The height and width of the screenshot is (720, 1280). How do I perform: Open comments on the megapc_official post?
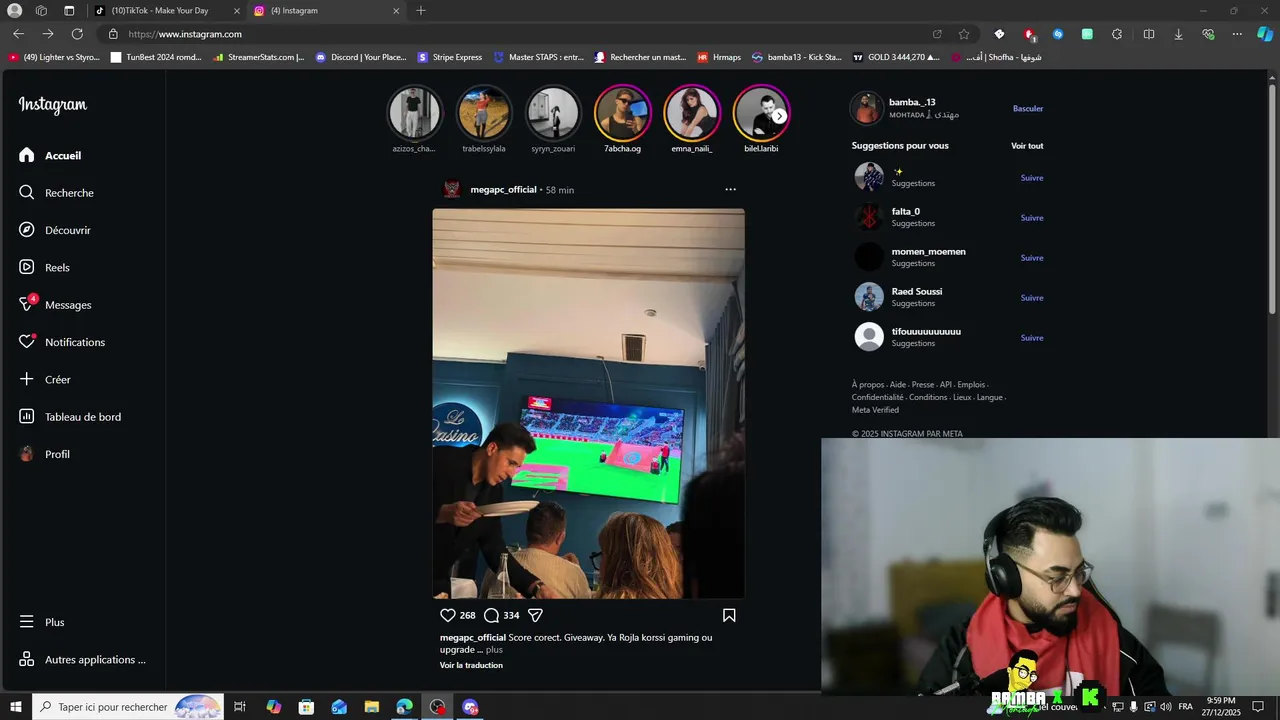coord(491,616)
